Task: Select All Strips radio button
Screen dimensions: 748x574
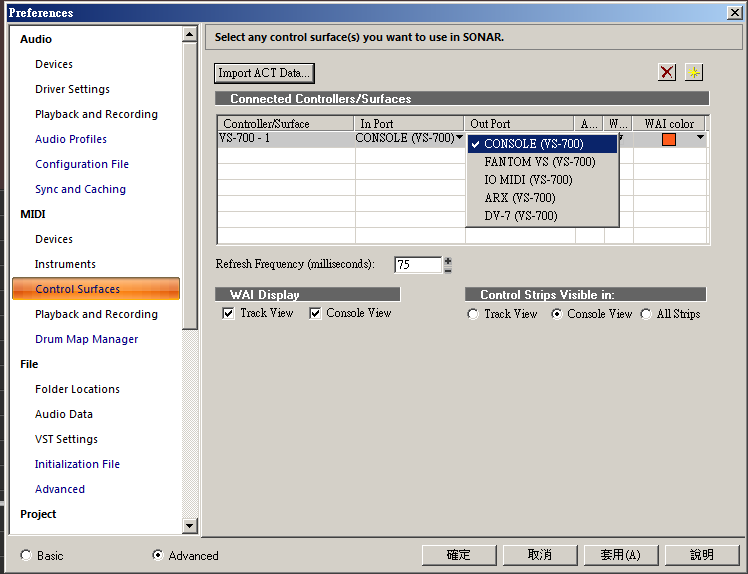Action: click(646, 314)
